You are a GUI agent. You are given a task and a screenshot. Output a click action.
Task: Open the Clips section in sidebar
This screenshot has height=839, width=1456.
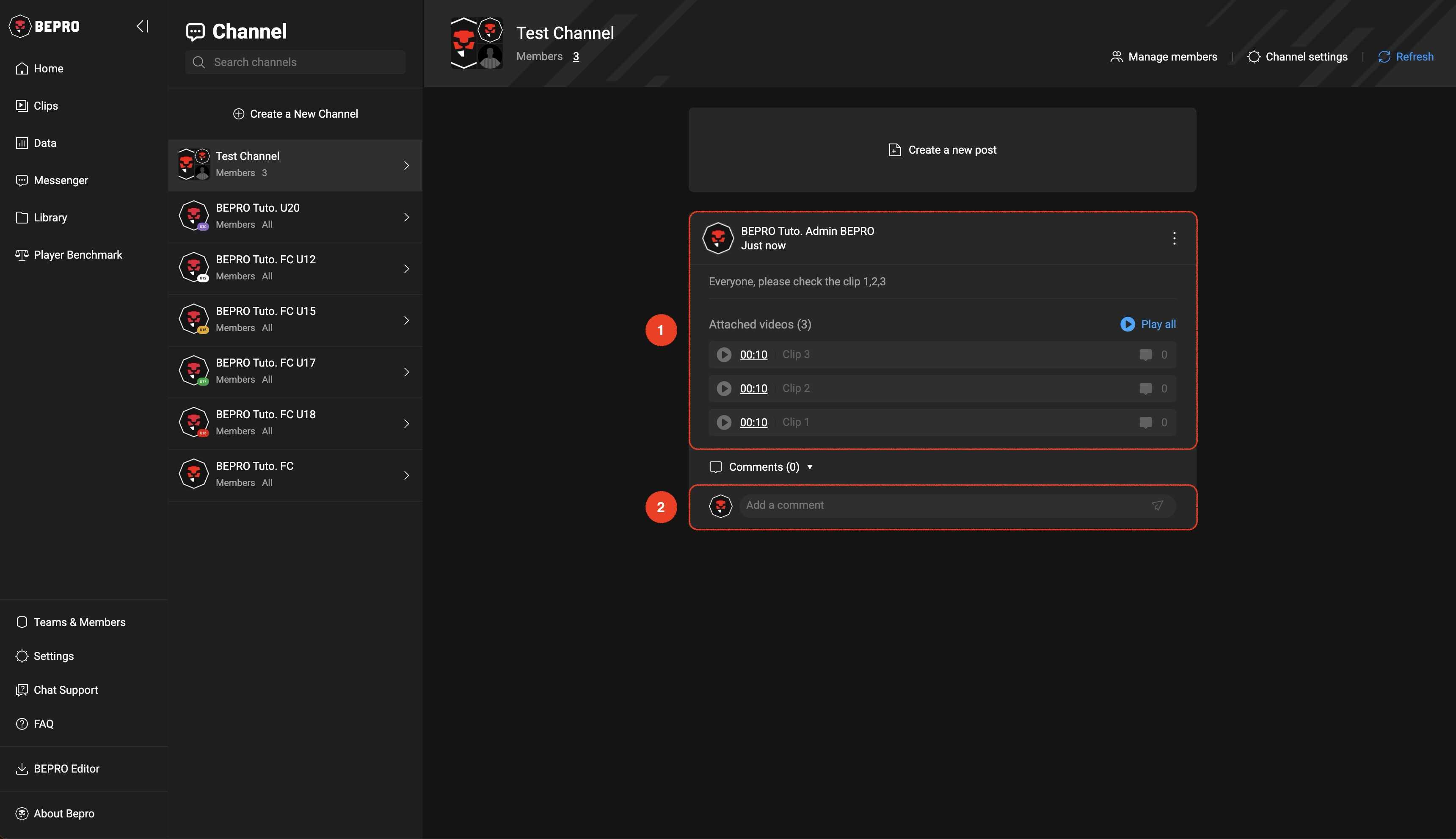46,105
